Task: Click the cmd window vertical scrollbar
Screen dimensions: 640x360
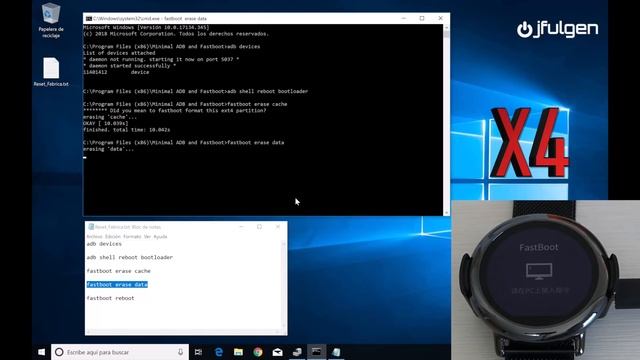Action: (x=446, y=120)
